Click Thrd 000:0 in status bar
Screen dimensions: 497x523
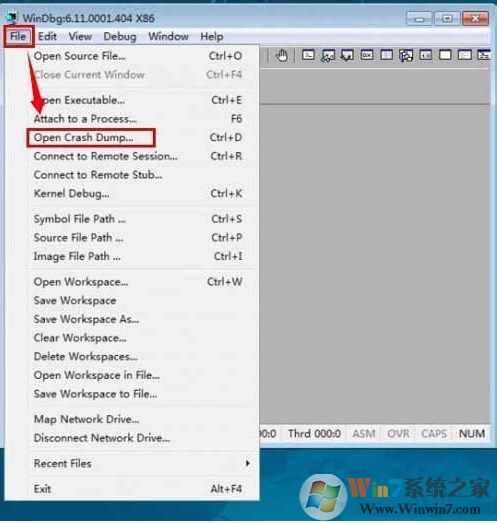[314, 434]
